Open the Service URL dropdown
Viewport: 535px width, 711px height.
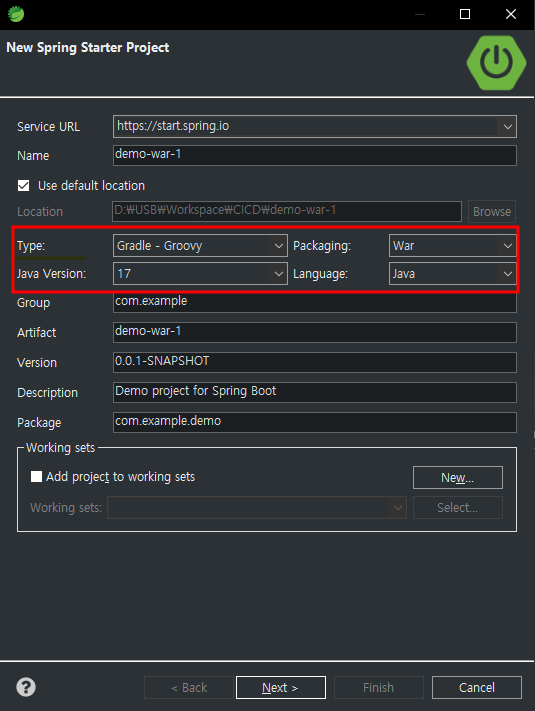[x=507, y=127]
